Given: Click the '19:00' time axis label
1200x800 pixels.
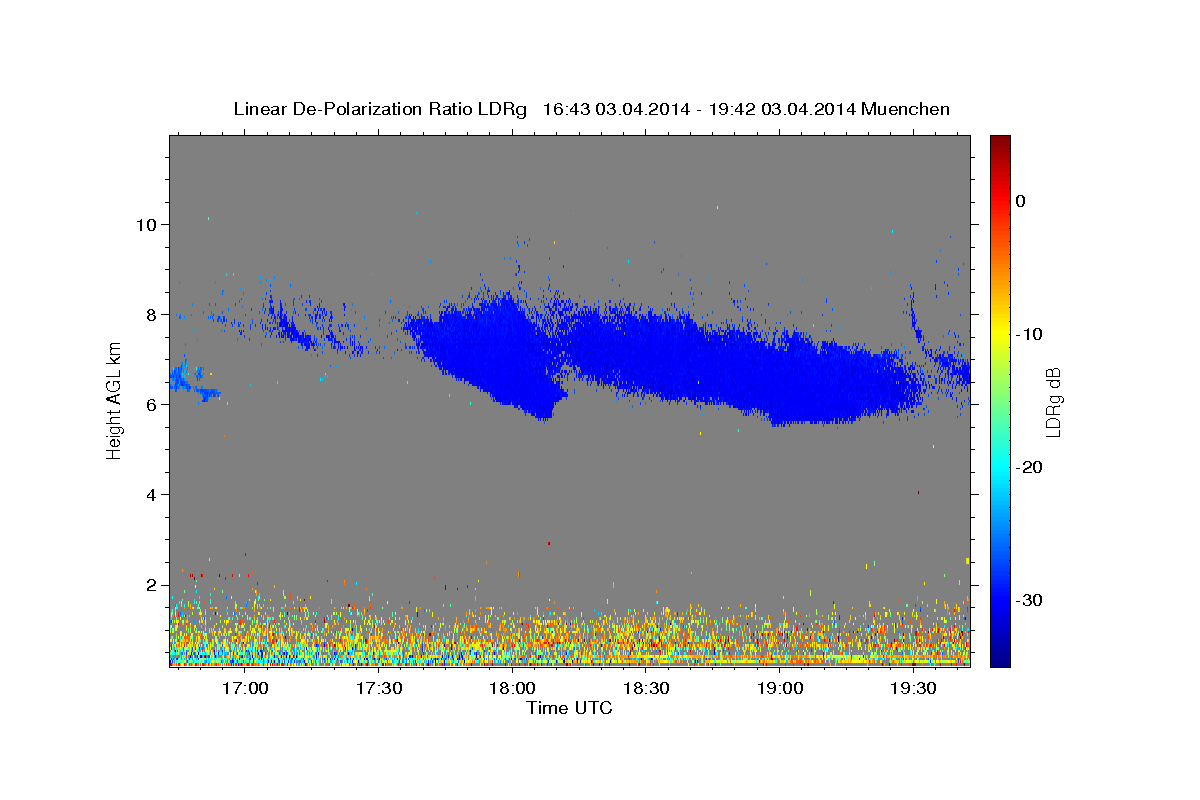Looking at the screenshot, I should pyautogui.click(x=780, y=688).
